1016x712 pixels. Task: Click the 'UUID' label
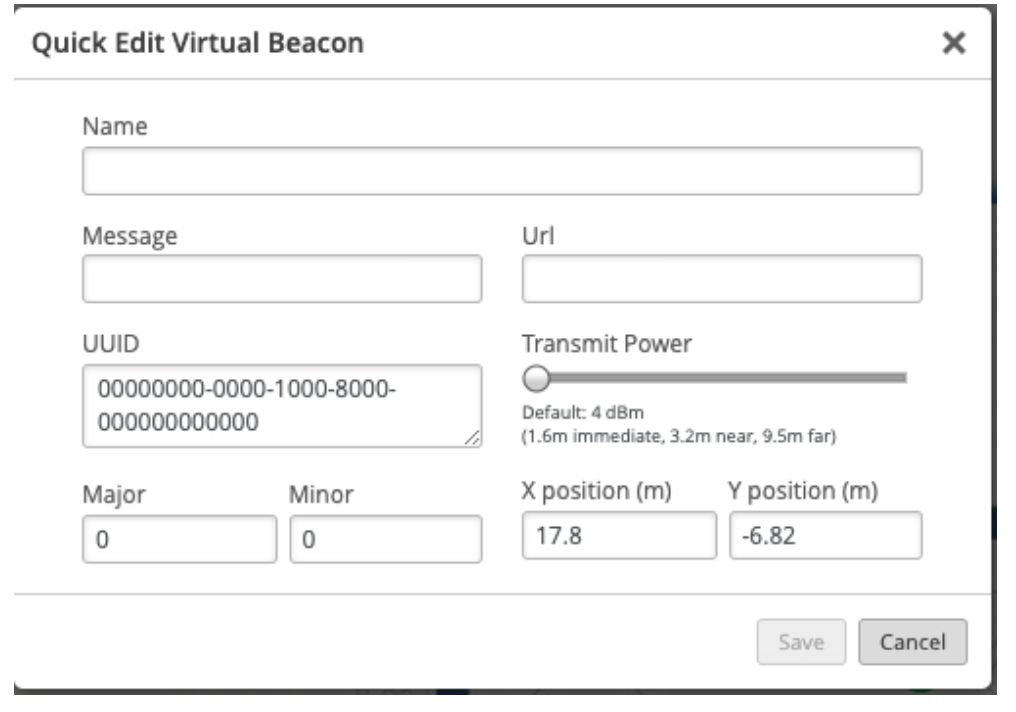[111, 344]
